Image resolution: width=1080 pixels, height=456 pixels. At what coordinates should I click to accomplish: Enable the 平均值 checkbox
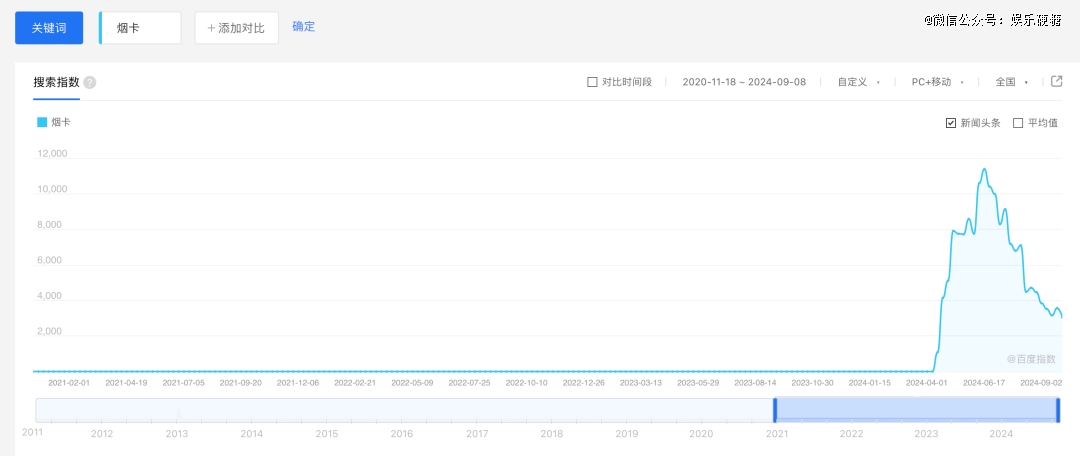coord(1018,123)
